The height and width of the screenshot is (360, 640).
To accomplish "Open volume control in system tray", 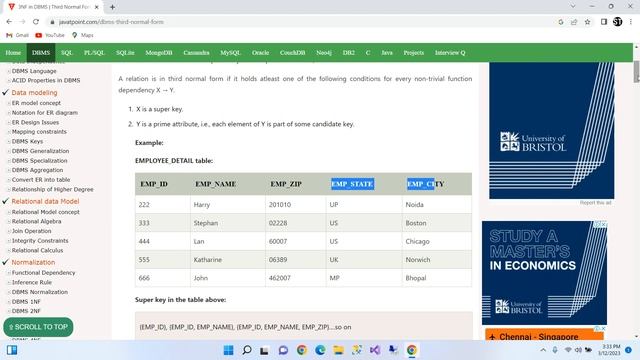I will point(578,350).
